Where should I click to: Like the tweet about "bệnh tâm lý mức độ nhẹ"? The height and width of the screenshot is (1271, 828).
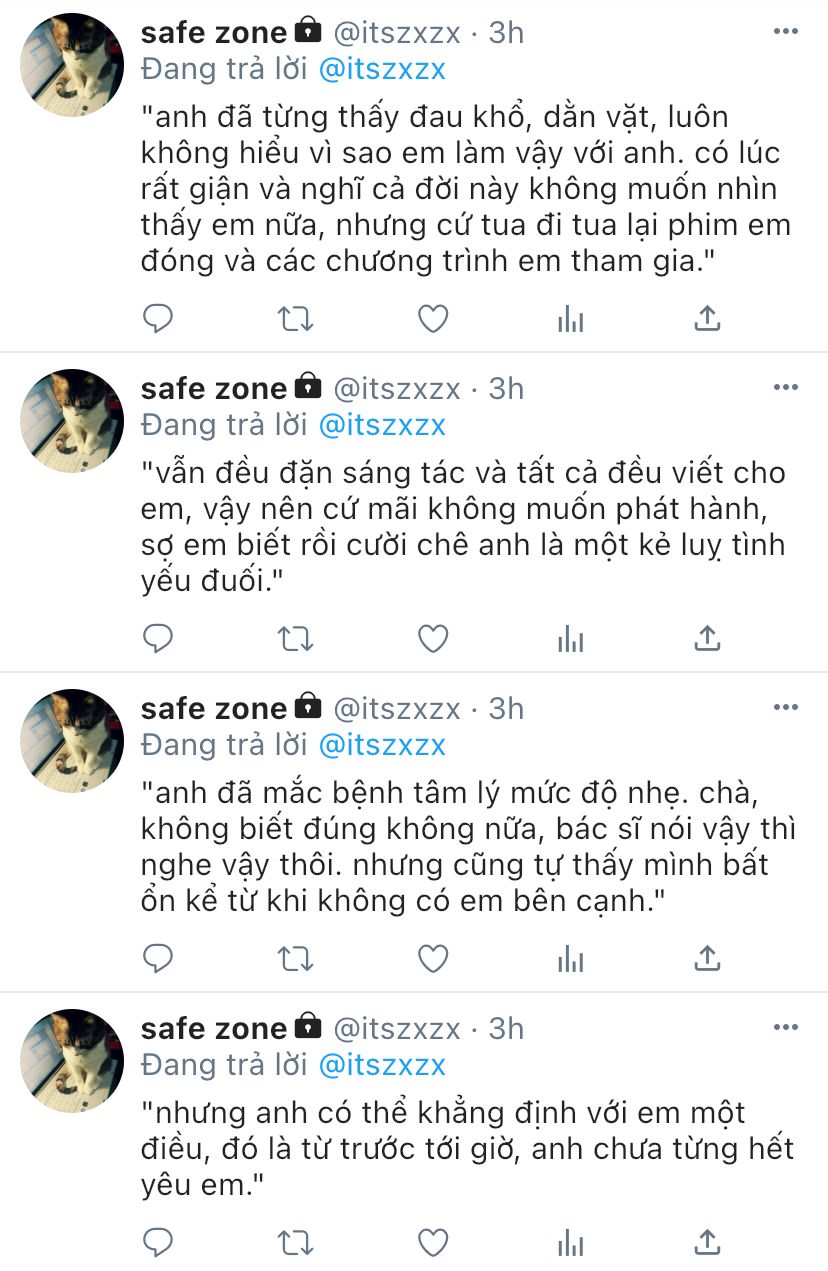[x=432, y=958]
